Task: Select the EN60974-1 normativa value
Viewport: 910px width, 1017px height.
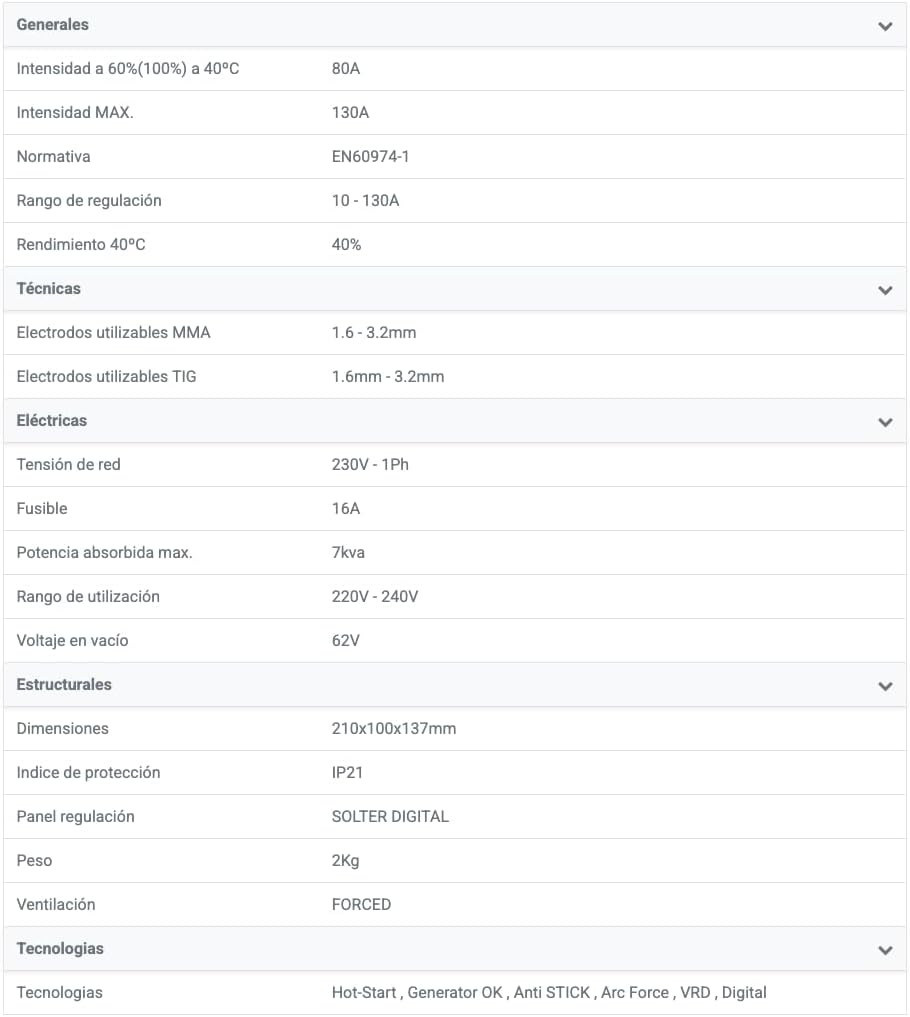Action: 370,157
